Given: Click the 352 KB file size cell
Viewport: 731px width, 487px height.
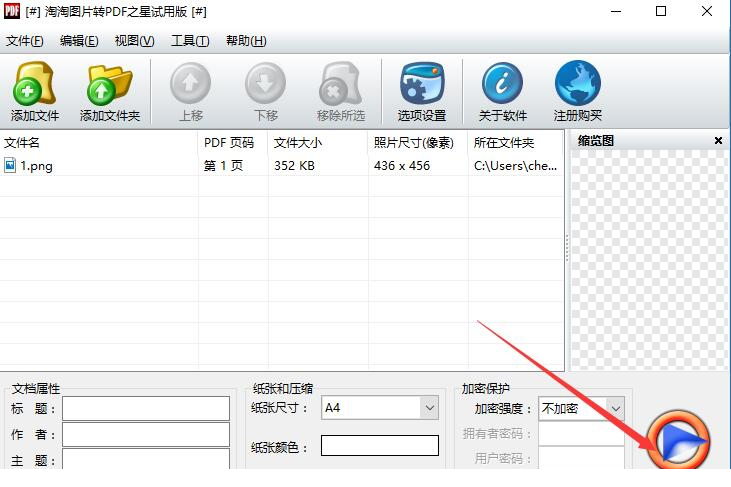Looking at the screenshot, I should click(x=294, y=165).
